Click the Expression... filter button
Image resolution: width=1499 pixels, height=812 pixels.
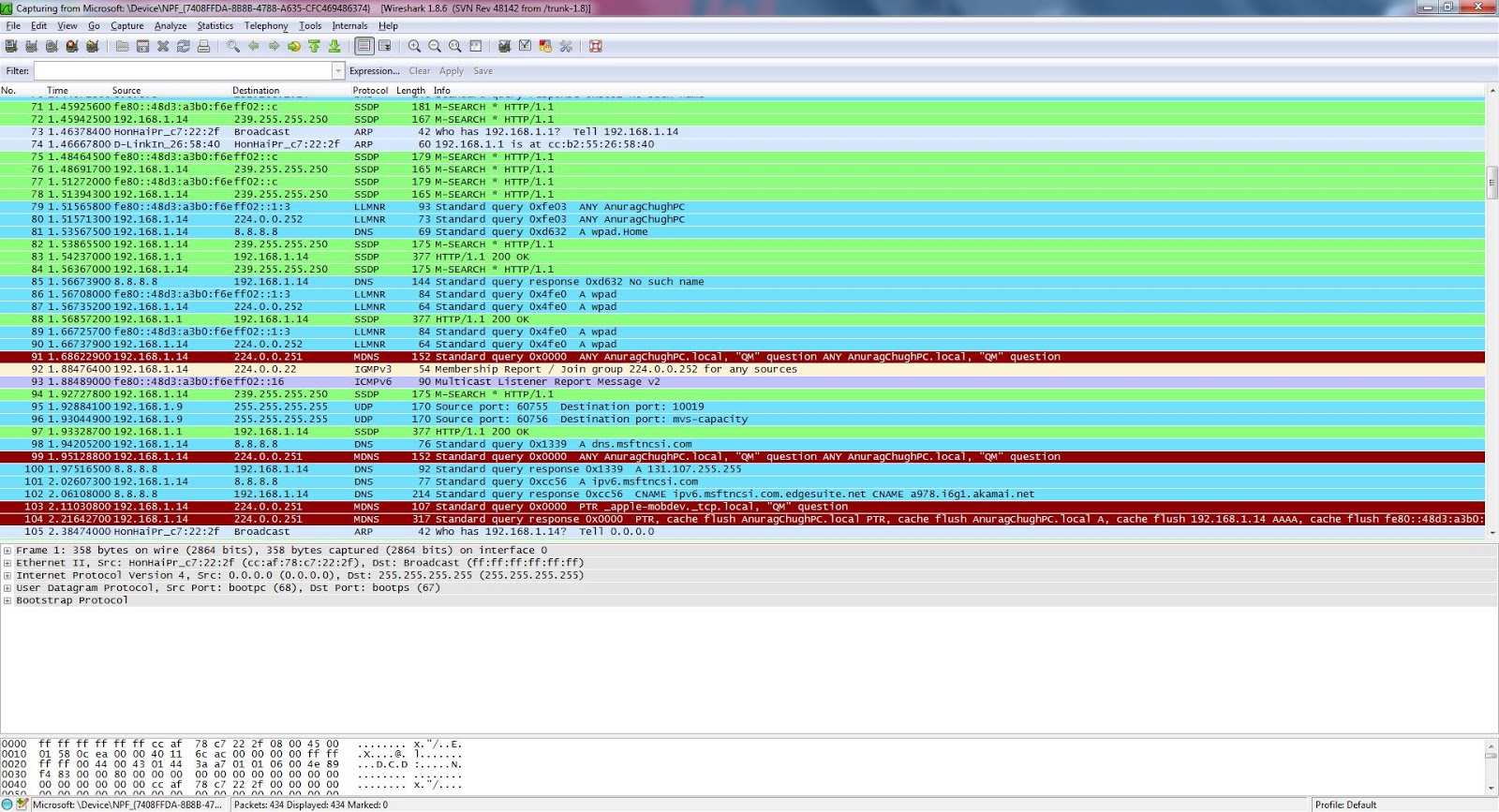tap(375, 71)
